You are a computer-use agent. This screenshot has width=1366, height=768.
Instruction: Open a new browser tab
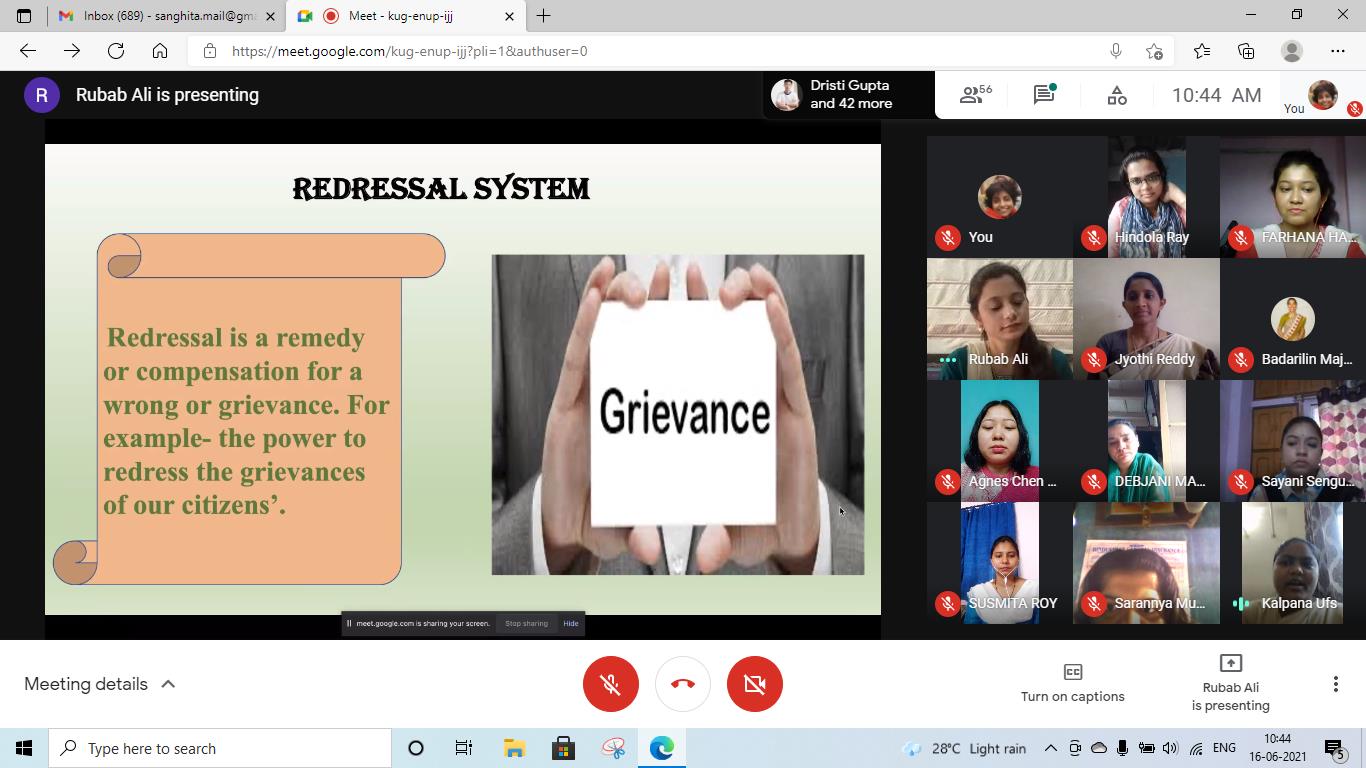(x=543, y=16)
